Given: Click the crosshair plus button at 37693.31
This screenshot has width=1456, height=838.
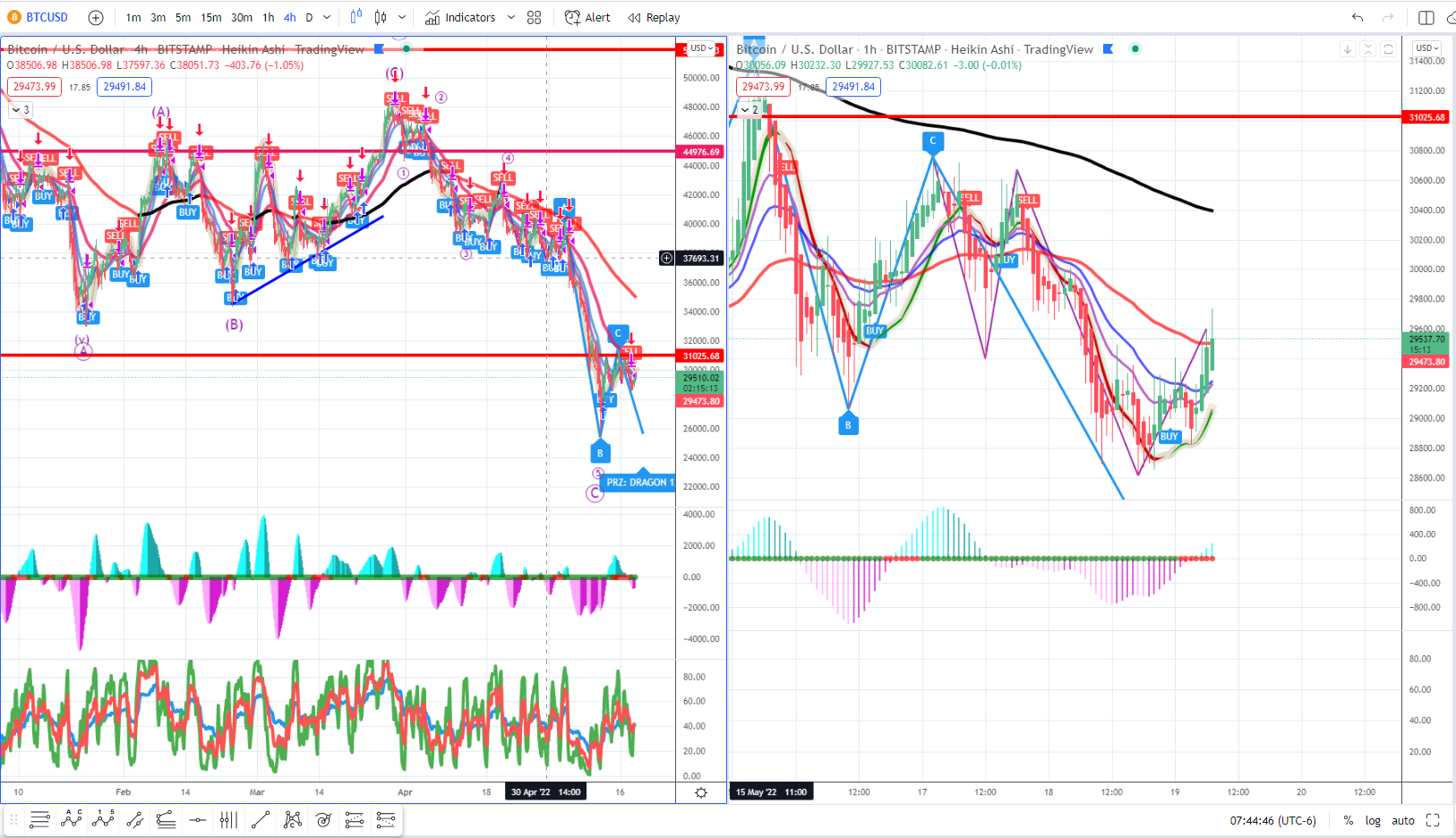Looking at the screenshot, I should pos(666,258).
